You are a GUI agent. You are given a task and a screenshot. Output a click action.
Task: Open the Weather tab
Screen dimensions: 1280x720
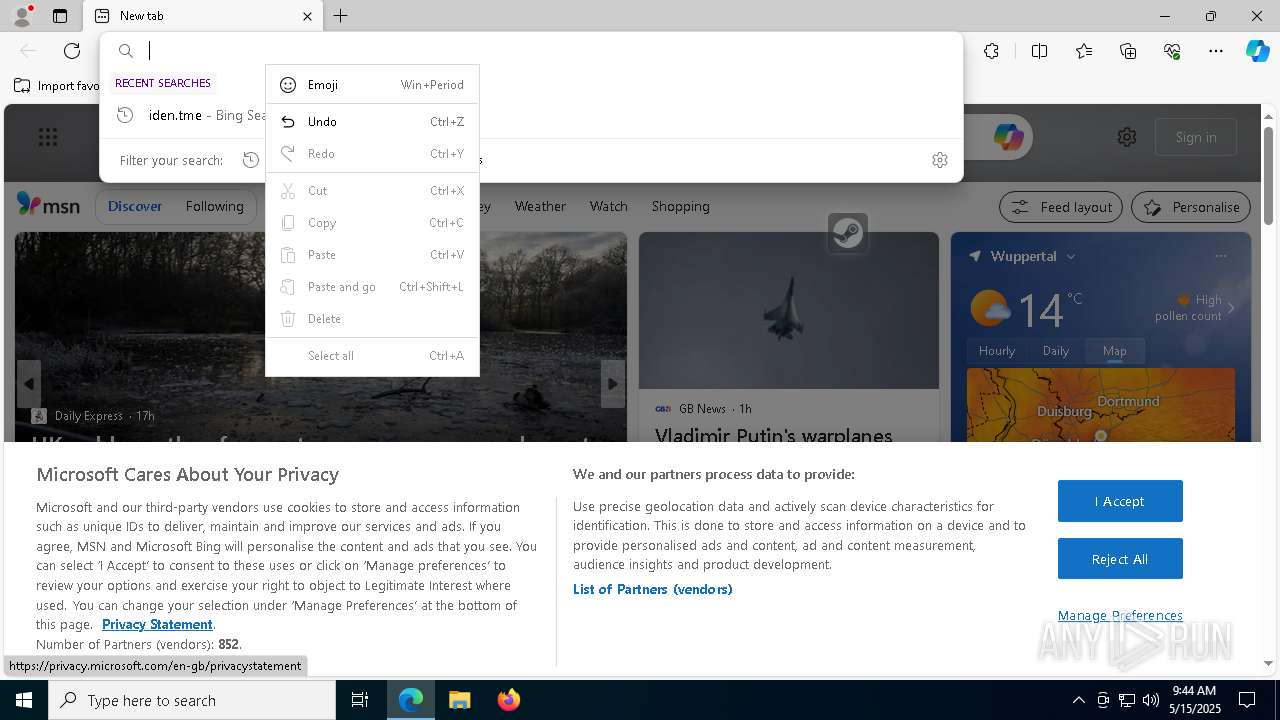pyautogui.click(x=540, y=206)
